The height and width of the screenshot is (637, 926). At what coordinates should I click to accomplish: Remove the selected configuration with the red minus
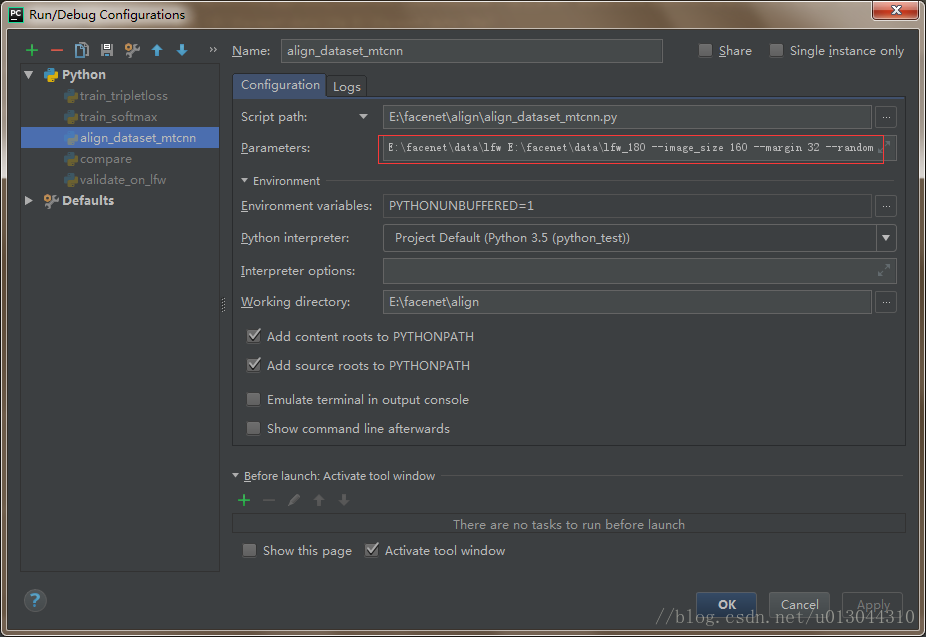coord(57,51)
